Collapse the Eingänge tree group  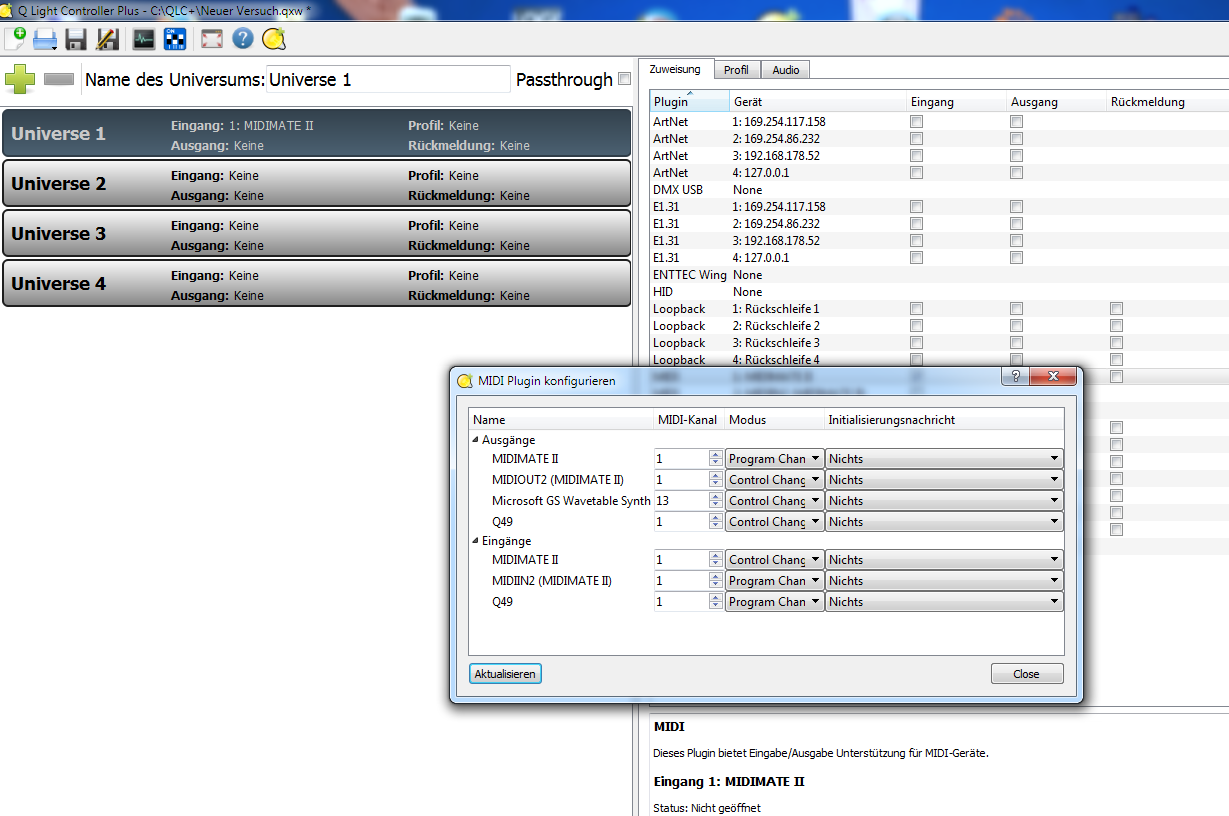click(475, 541)
